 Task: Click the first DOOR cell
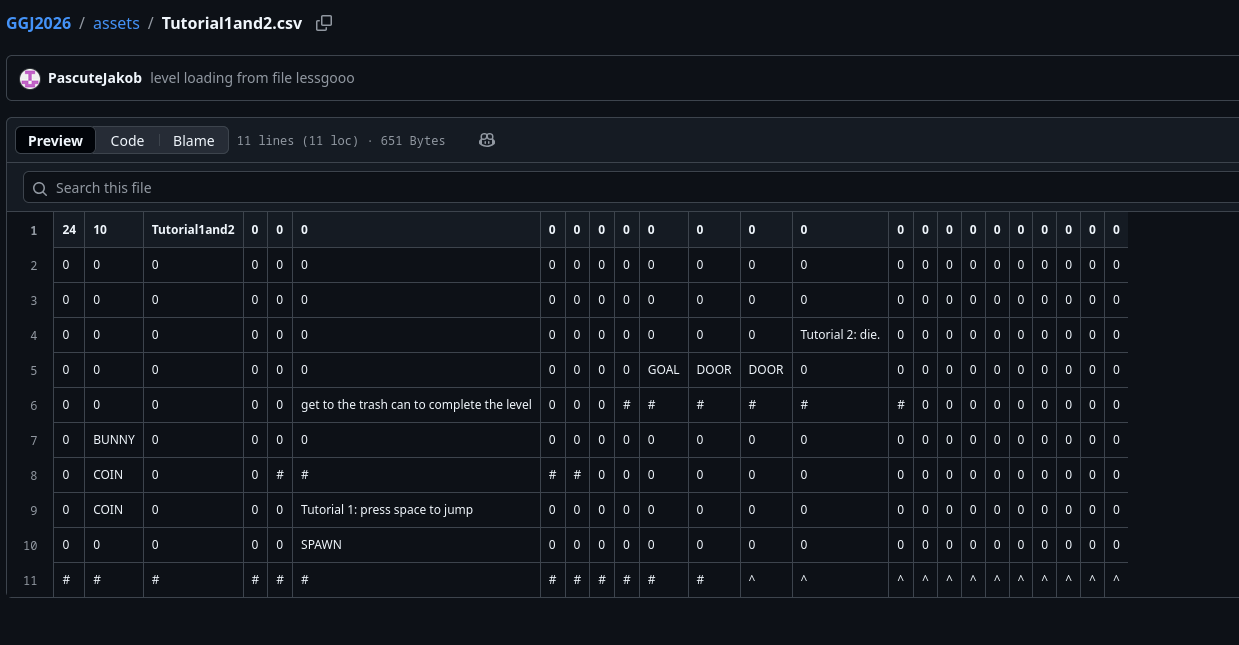point(714,370)
